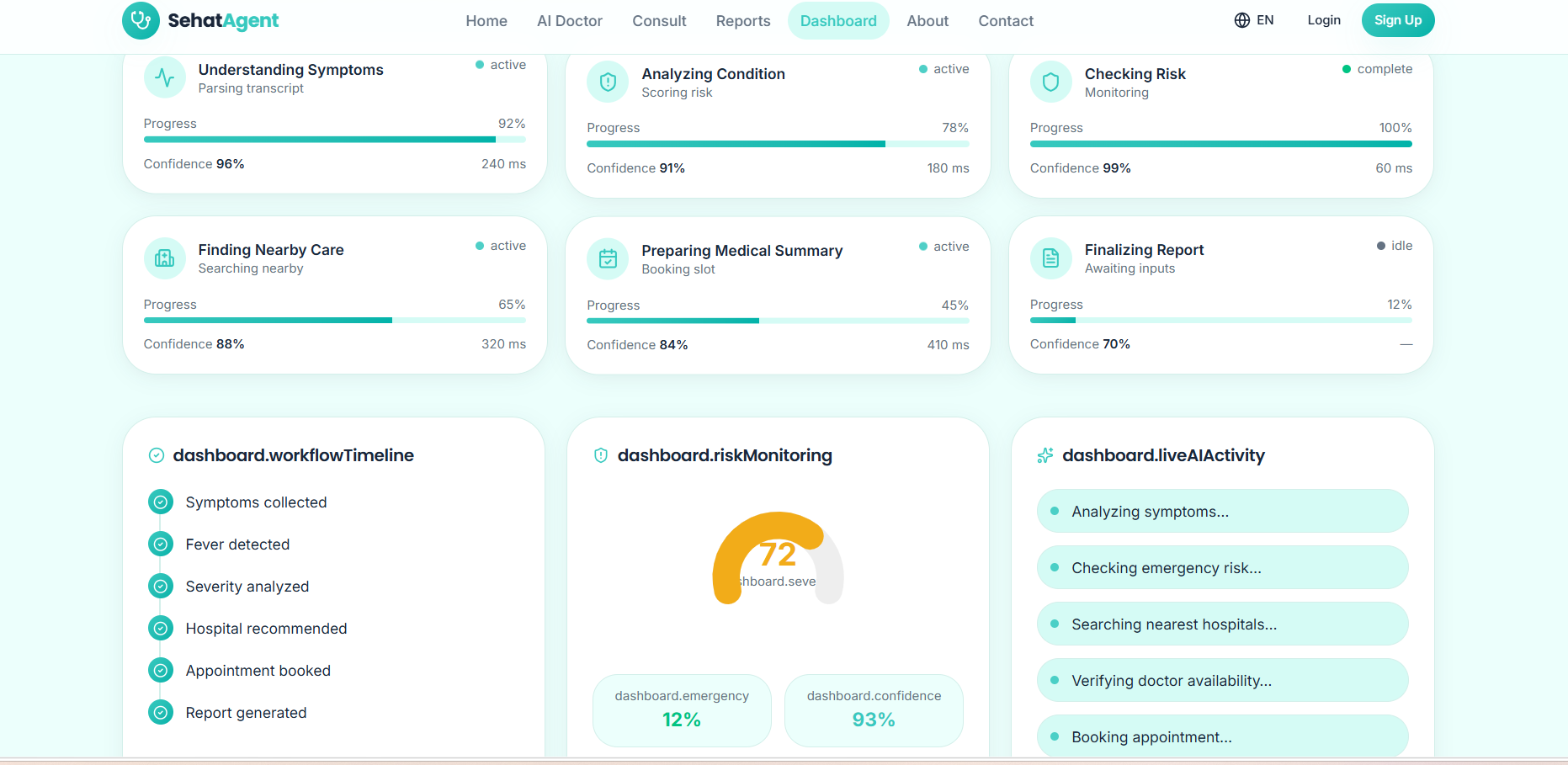Click the Finding Nearby Care progress bar

click(335, 321)
